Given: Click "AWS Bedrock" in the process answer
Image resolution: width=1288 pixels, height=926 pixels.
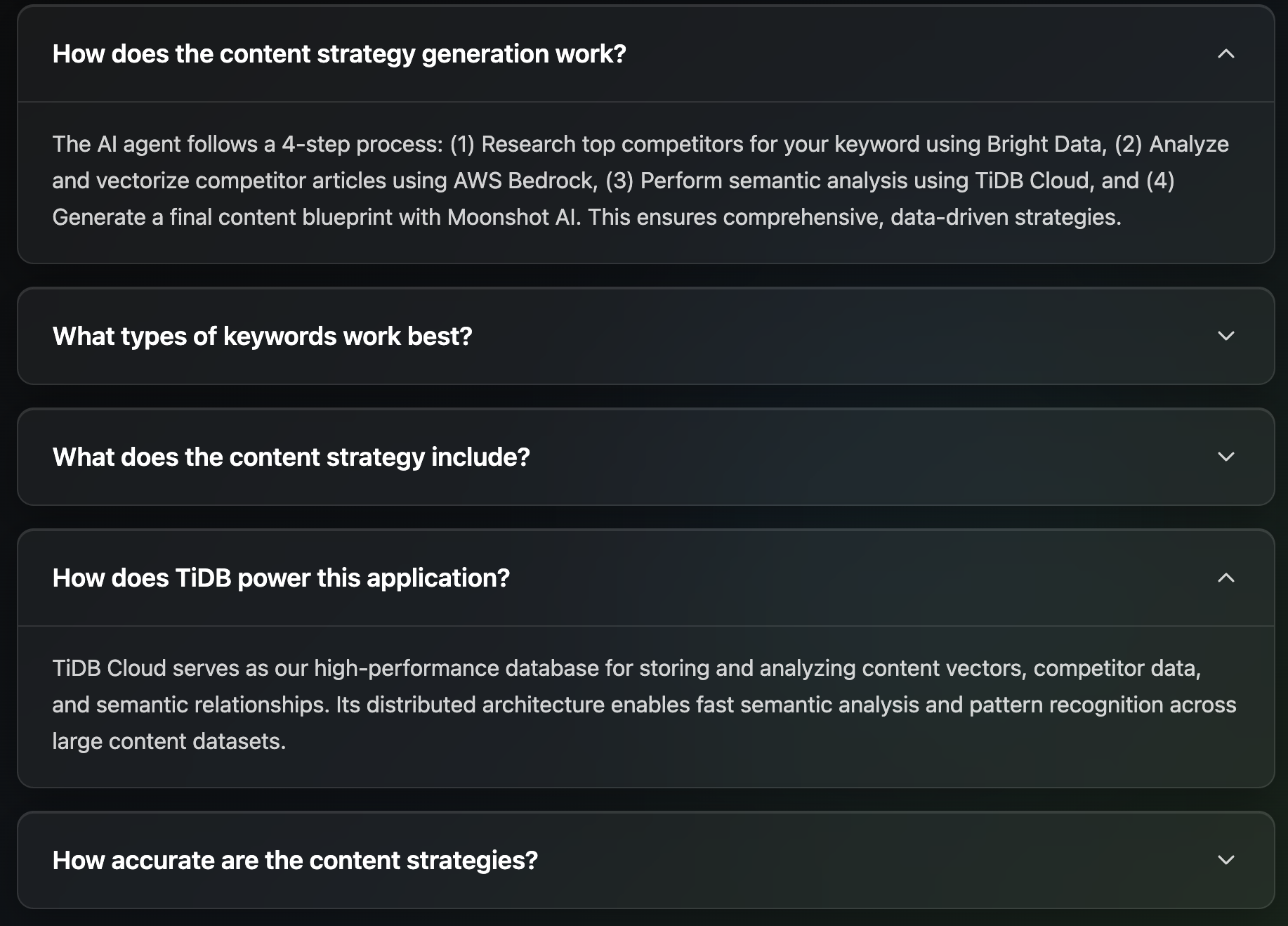Looking at the screenshot, I should [x=525, y=181].
